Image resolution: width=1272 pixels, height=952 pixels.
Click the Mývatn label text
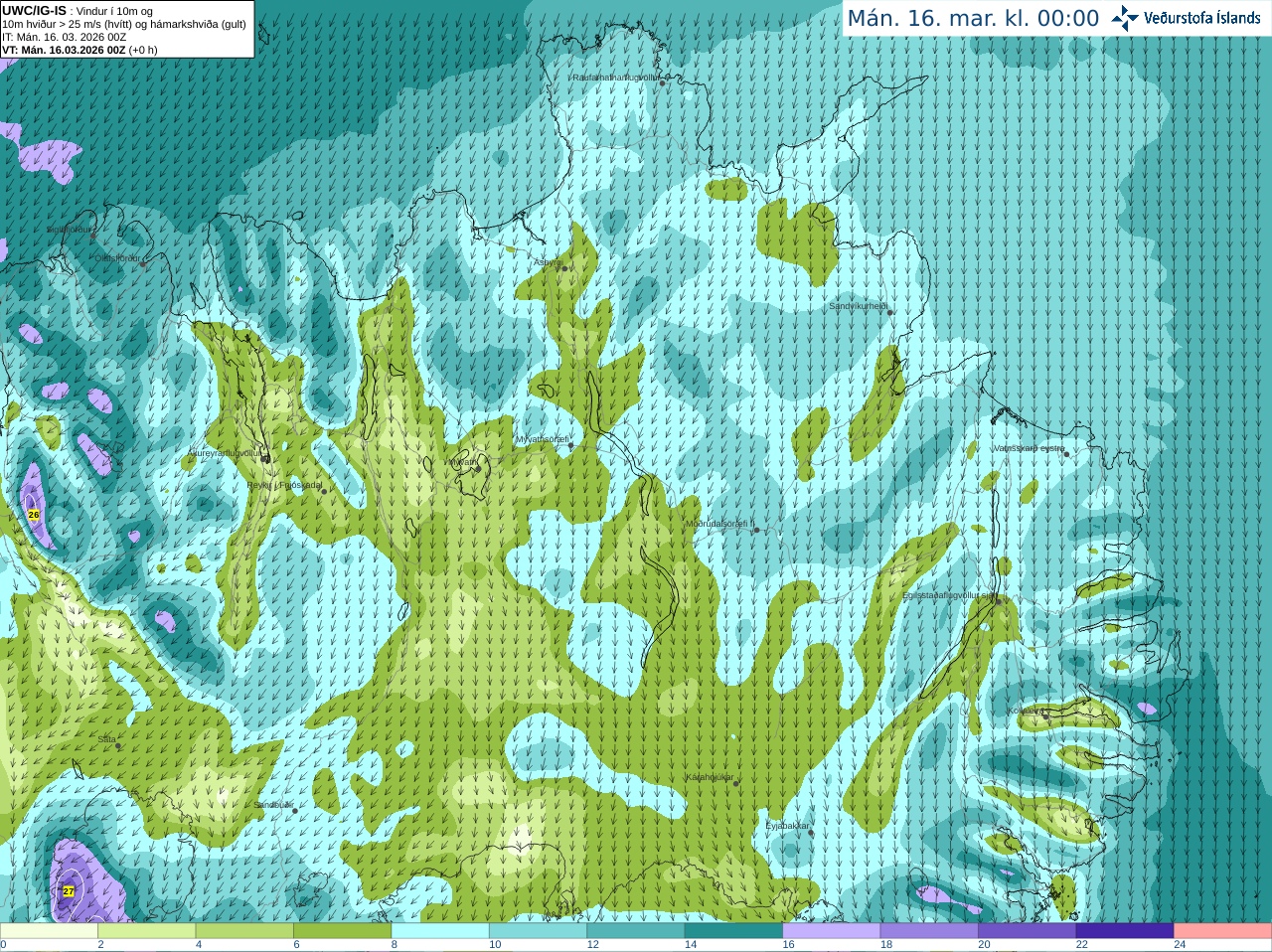(x=463, y=461)
